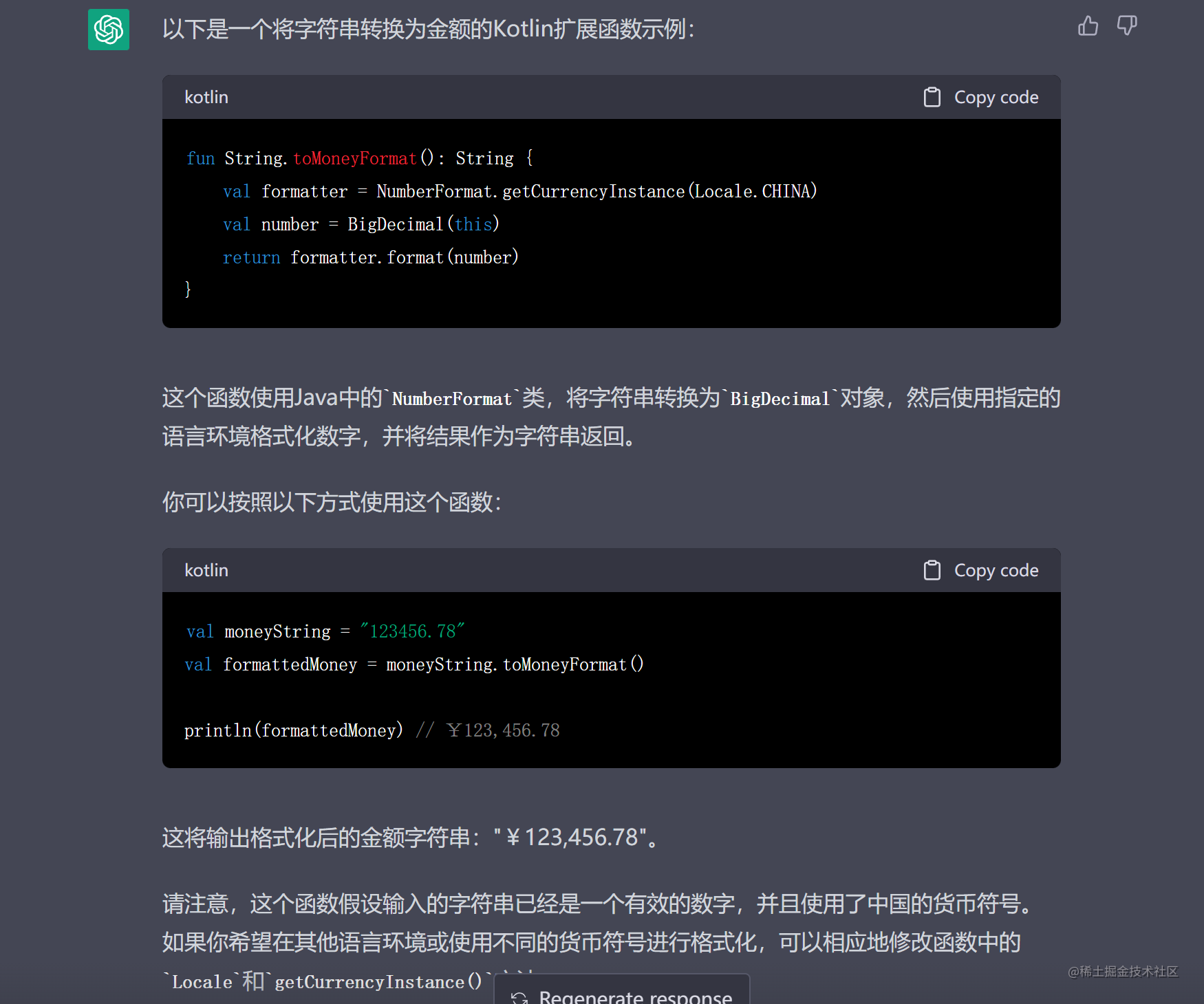This screenshot has width=1204, height=1004.
Task: Click the Regenerate response button
Action: tap(622, 990)
